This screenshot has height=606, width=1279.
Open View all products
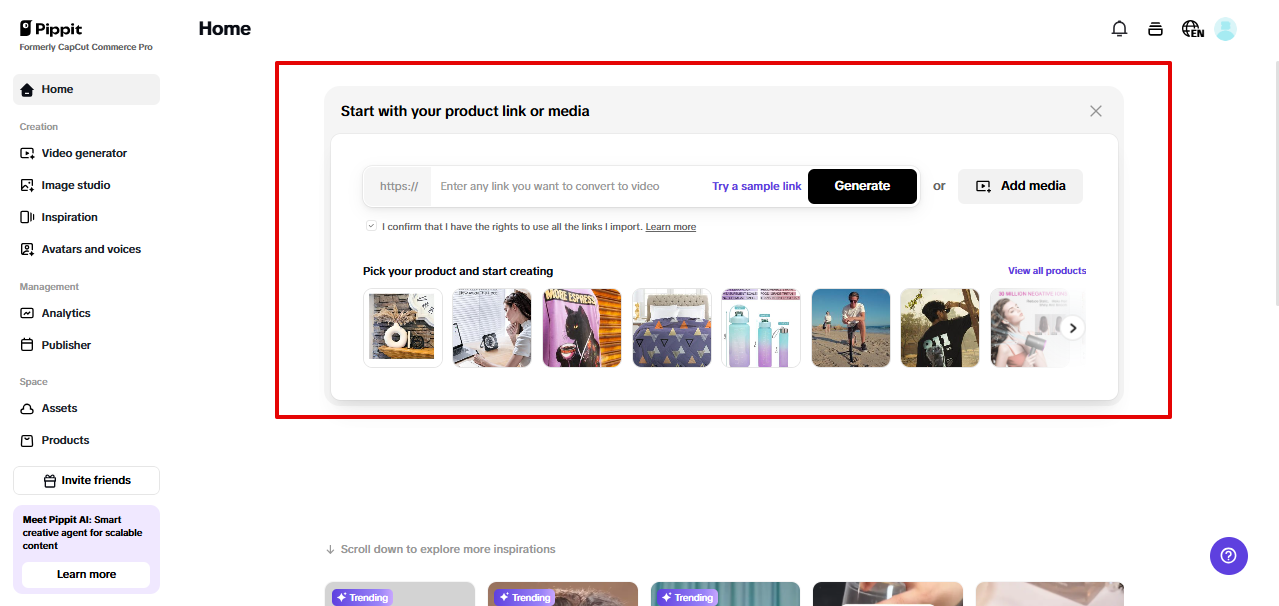1046,270
